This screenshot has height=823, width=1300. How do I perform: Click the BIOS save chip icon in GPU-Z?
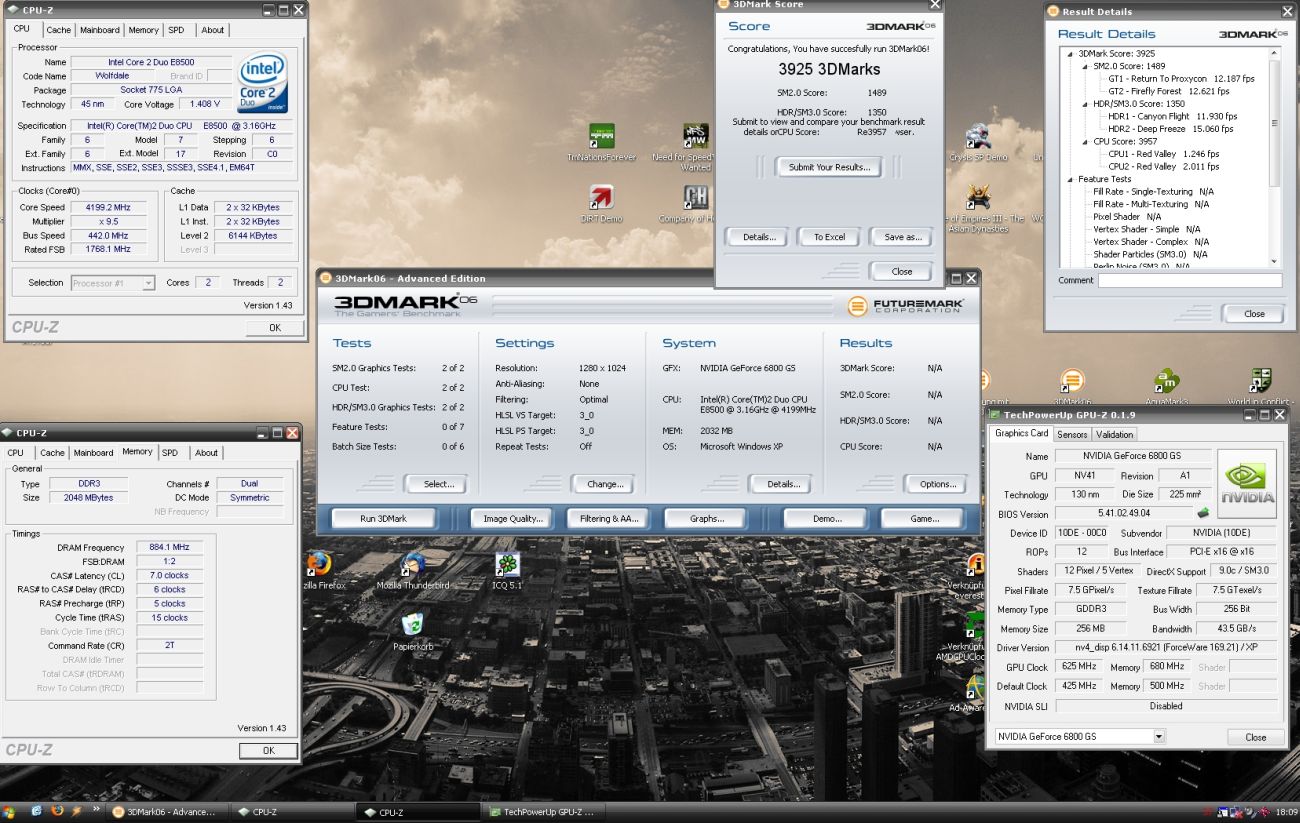[x=1203, y=514]
